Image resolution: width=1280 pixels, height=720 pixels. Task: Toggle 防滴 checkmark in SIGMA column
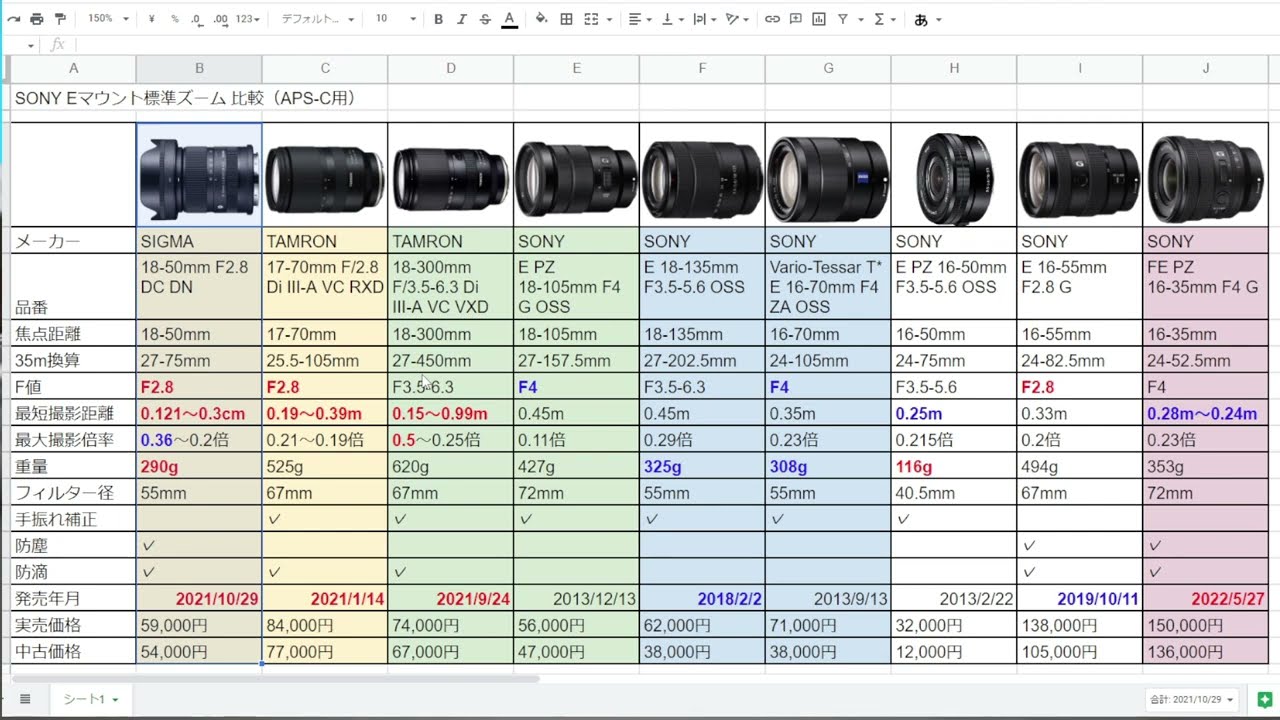point(148,572)
